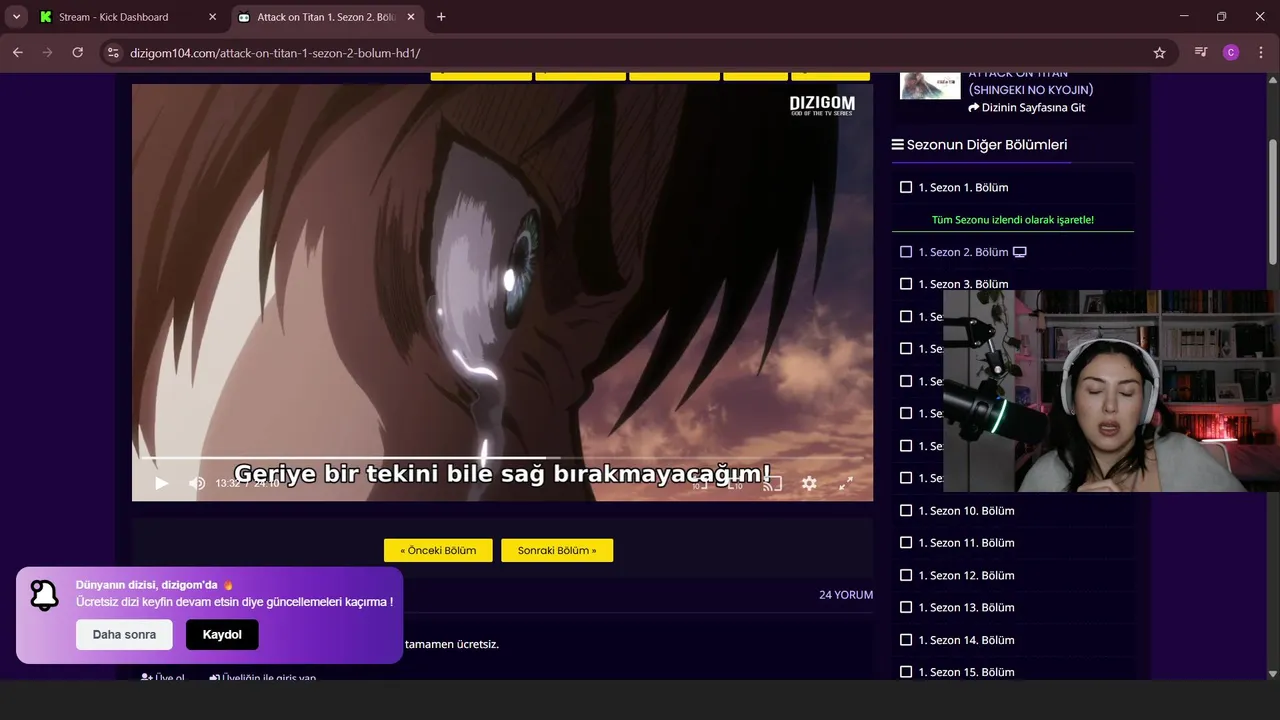Open the 1. Sezon 1. Bölüm episode link
Image resolution: width=1280 pixels, height=720 pixels.
point(963,187)
